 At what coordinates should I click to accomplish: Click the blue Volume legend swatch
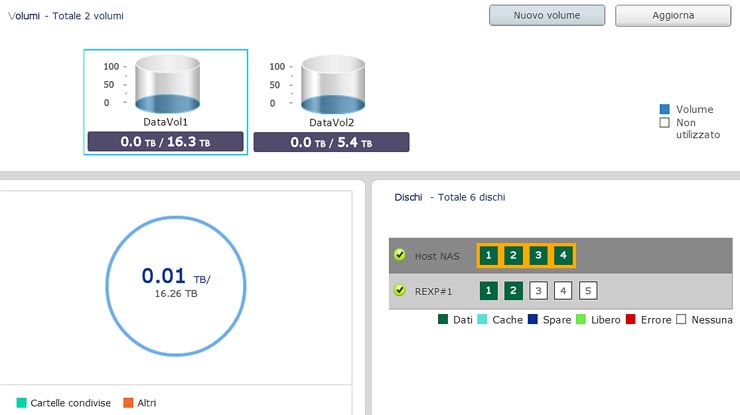click(664, 109)
